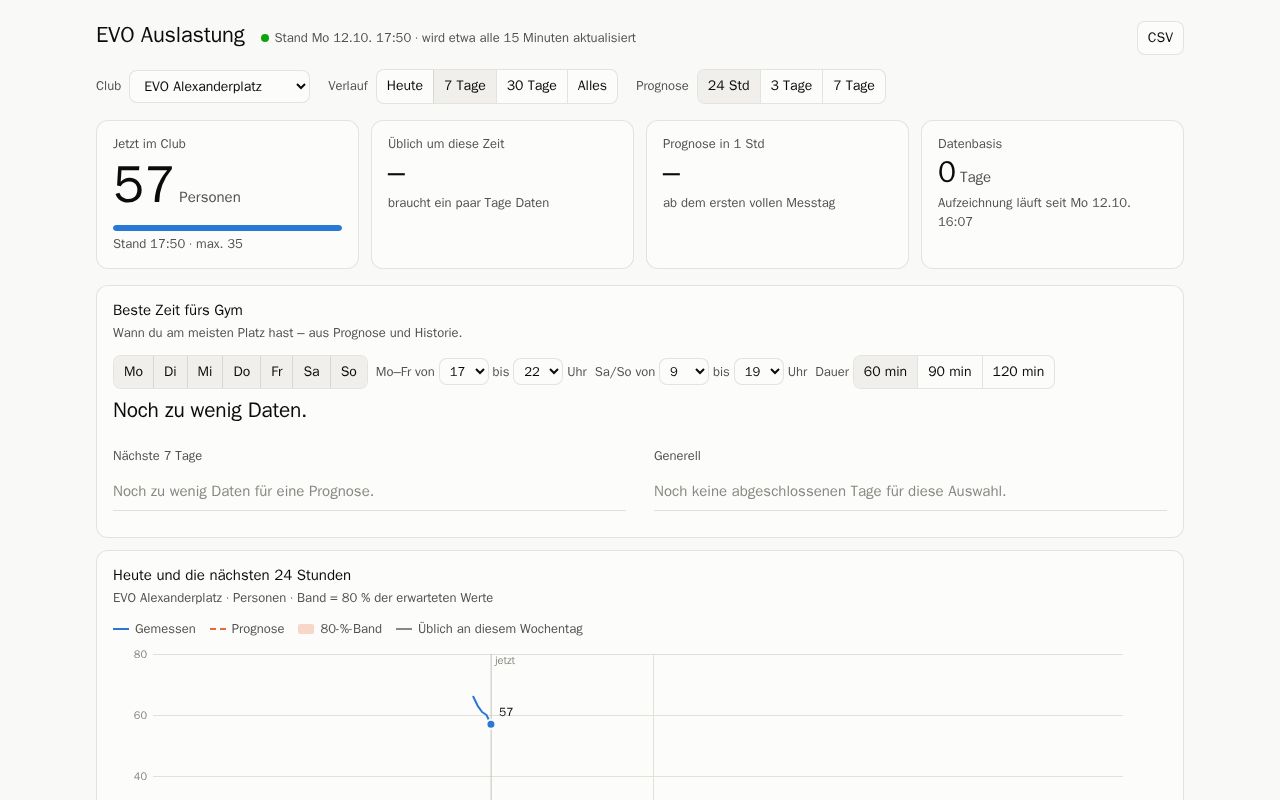1280x800 pixels.
Task: Open Mo–Fr end hour dropdown showing 22
Action: 538,372
